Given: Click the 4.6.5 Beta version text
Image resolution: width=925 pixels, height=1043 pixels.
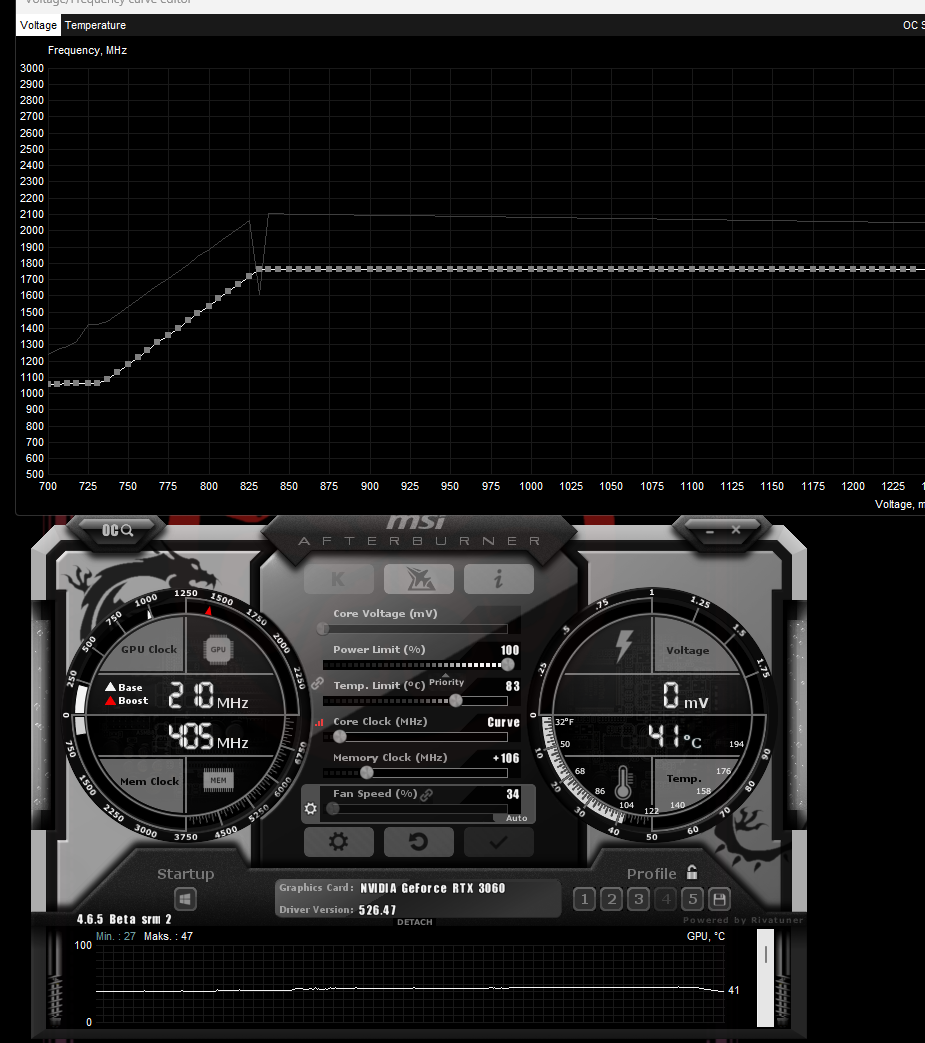Looking at the screenshot, I should click(124, 919).
